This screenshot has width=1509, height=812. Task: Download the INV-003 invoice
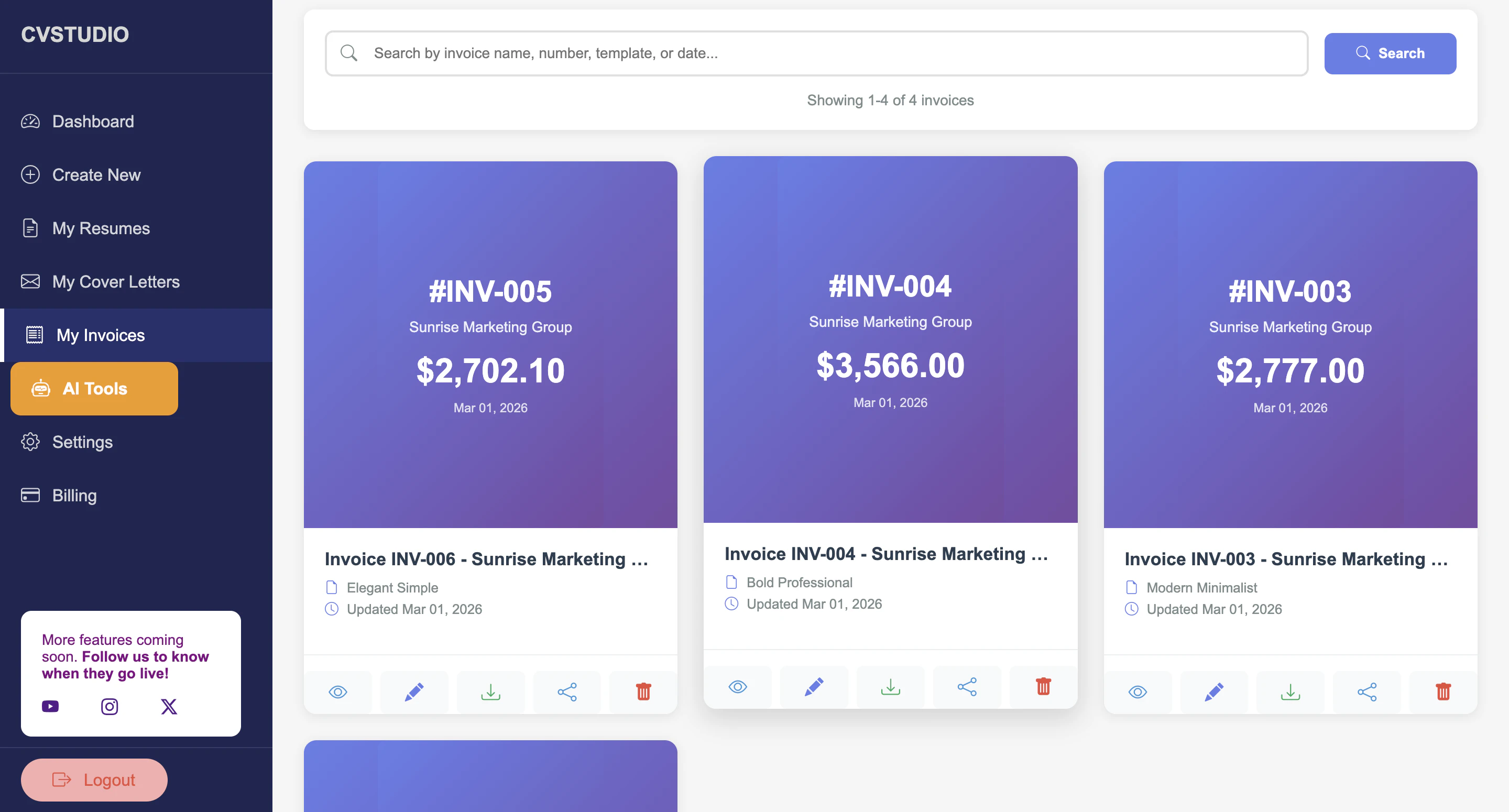point(1290,692)
